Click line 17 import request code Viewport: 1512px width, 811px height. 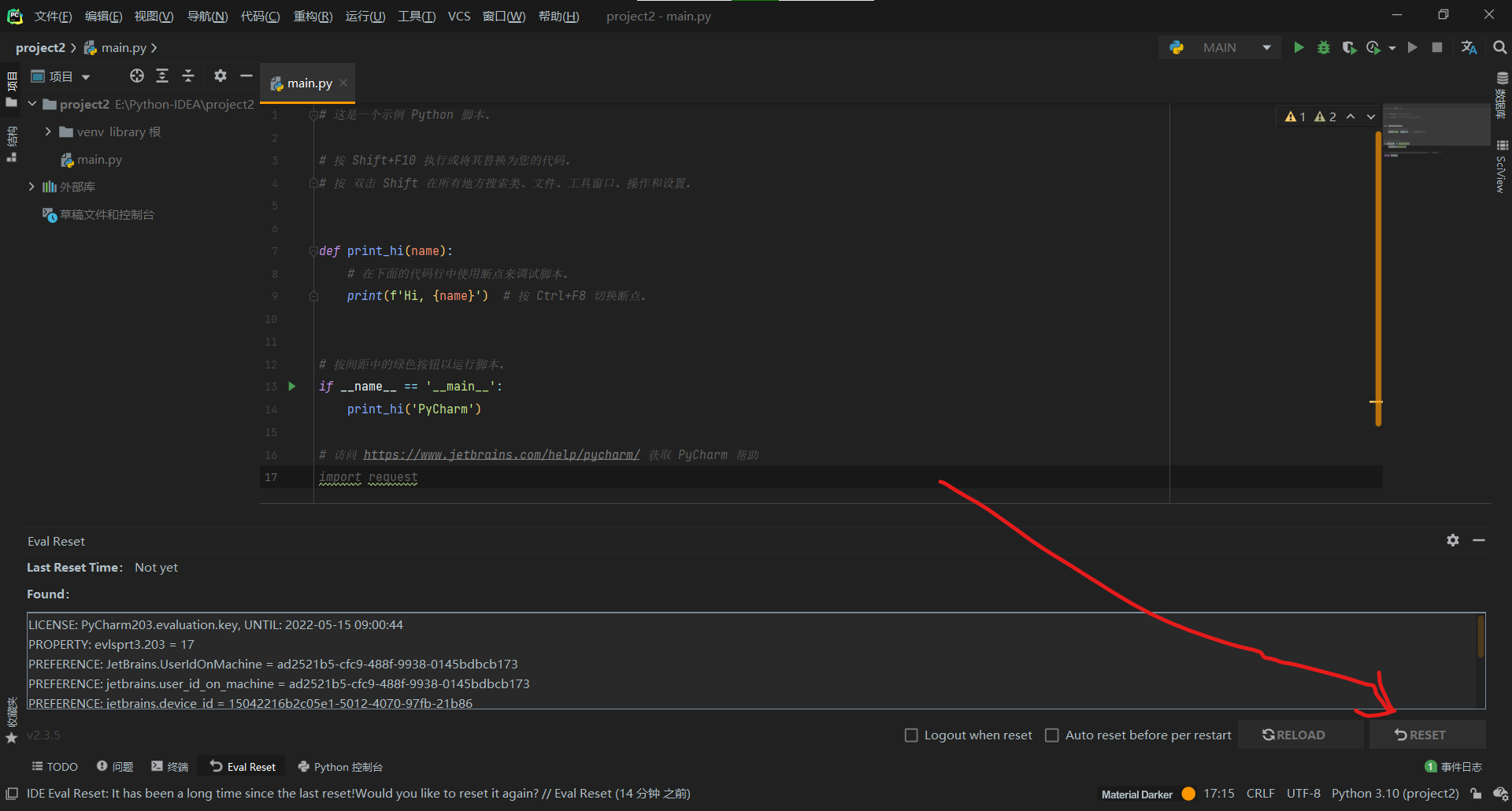pyautogui.click(x=369, y=477)
